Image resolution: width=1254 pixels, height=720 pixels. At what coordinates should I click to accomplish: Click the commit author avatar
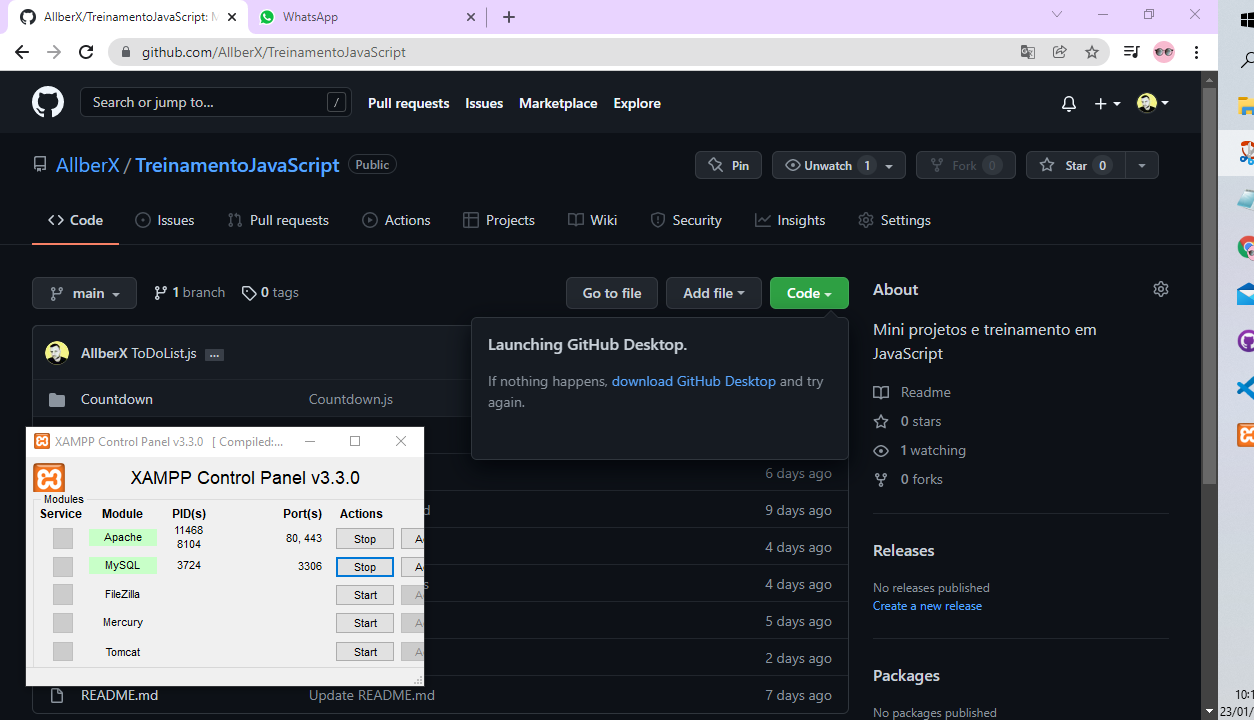(57, 353)
